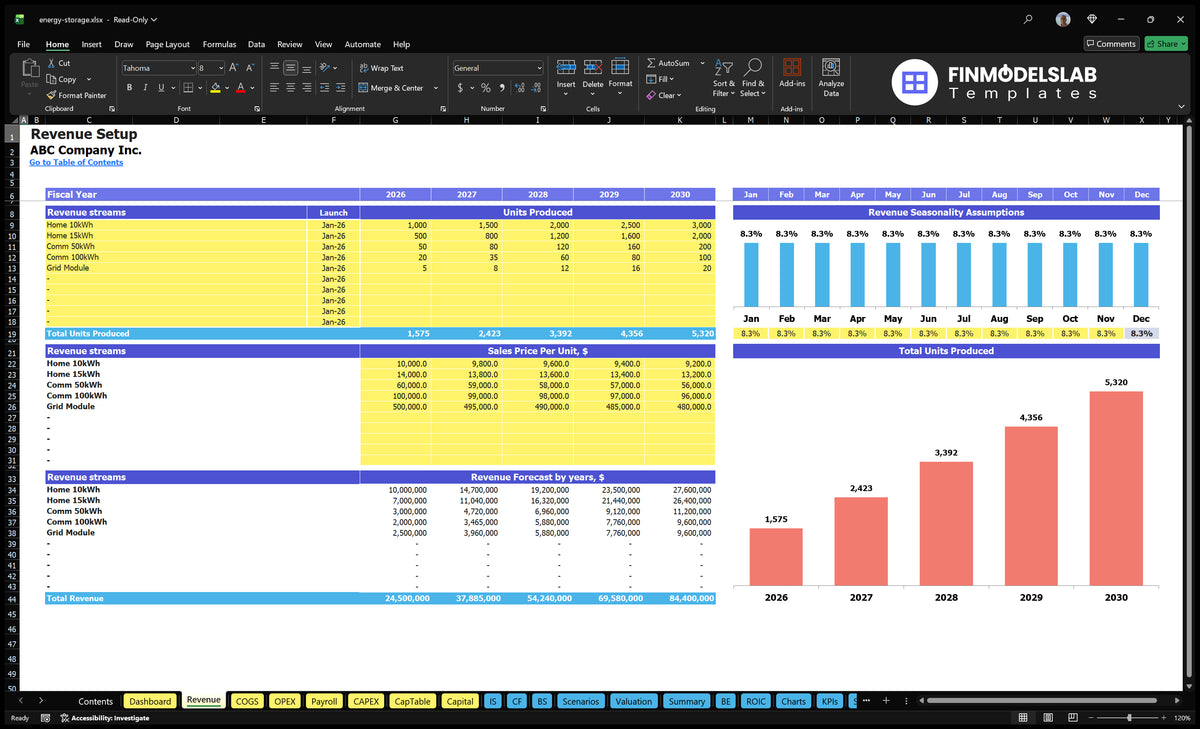Expand the Delete cells dropdown

[x=593, y=94]
